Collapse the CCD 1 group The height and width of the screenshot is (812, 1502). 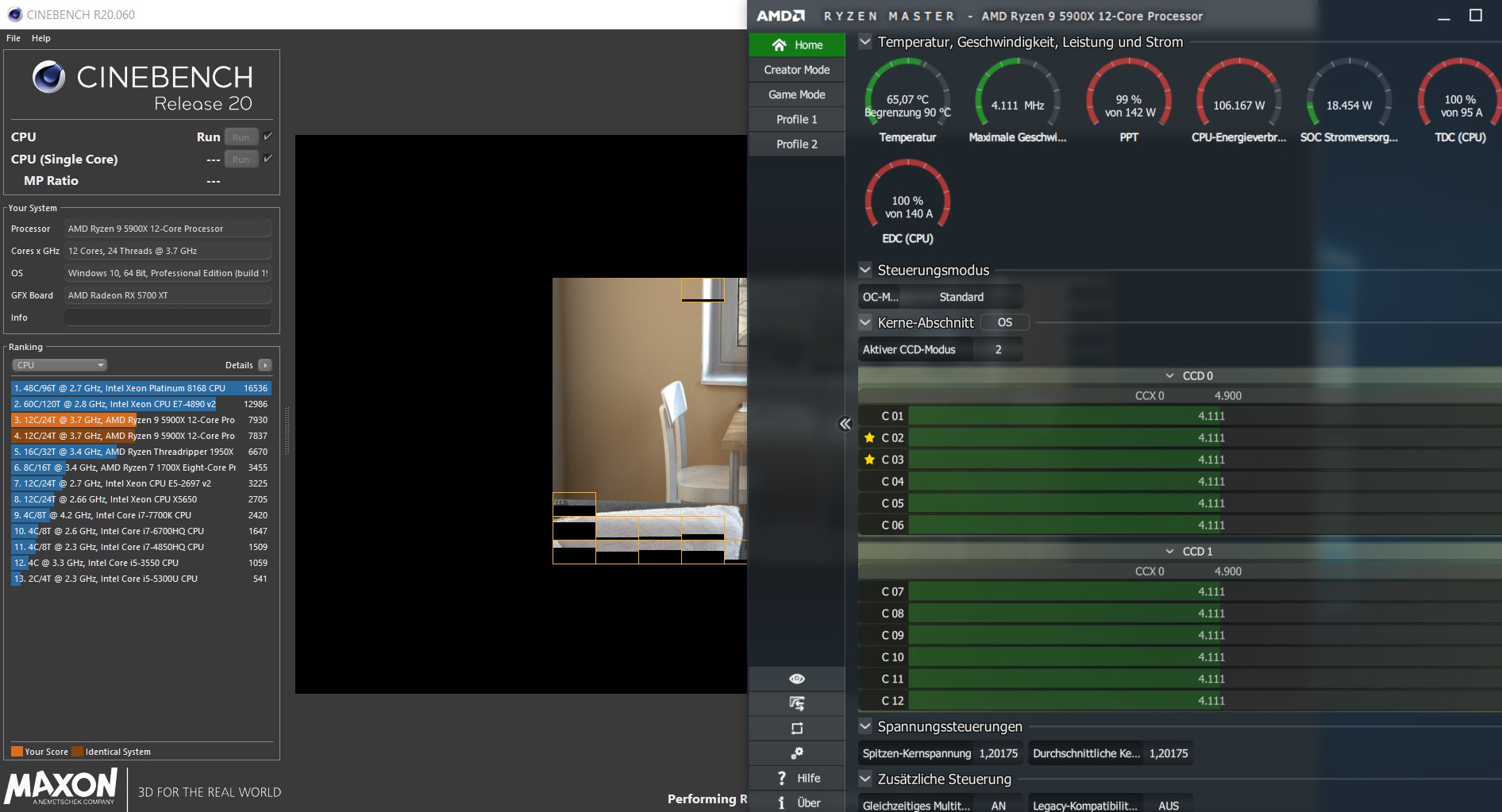(1169, 551)
